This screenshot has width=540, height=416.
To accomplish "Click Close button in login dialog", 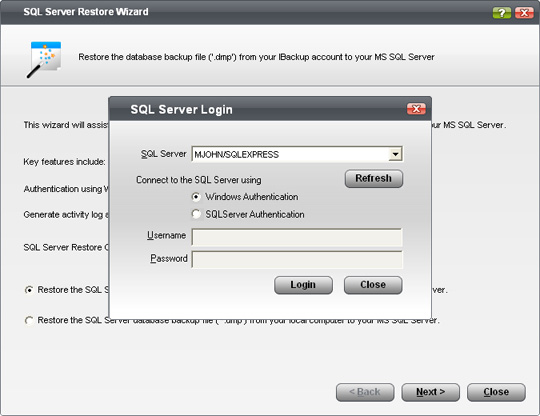I will [x=373, y=285].
